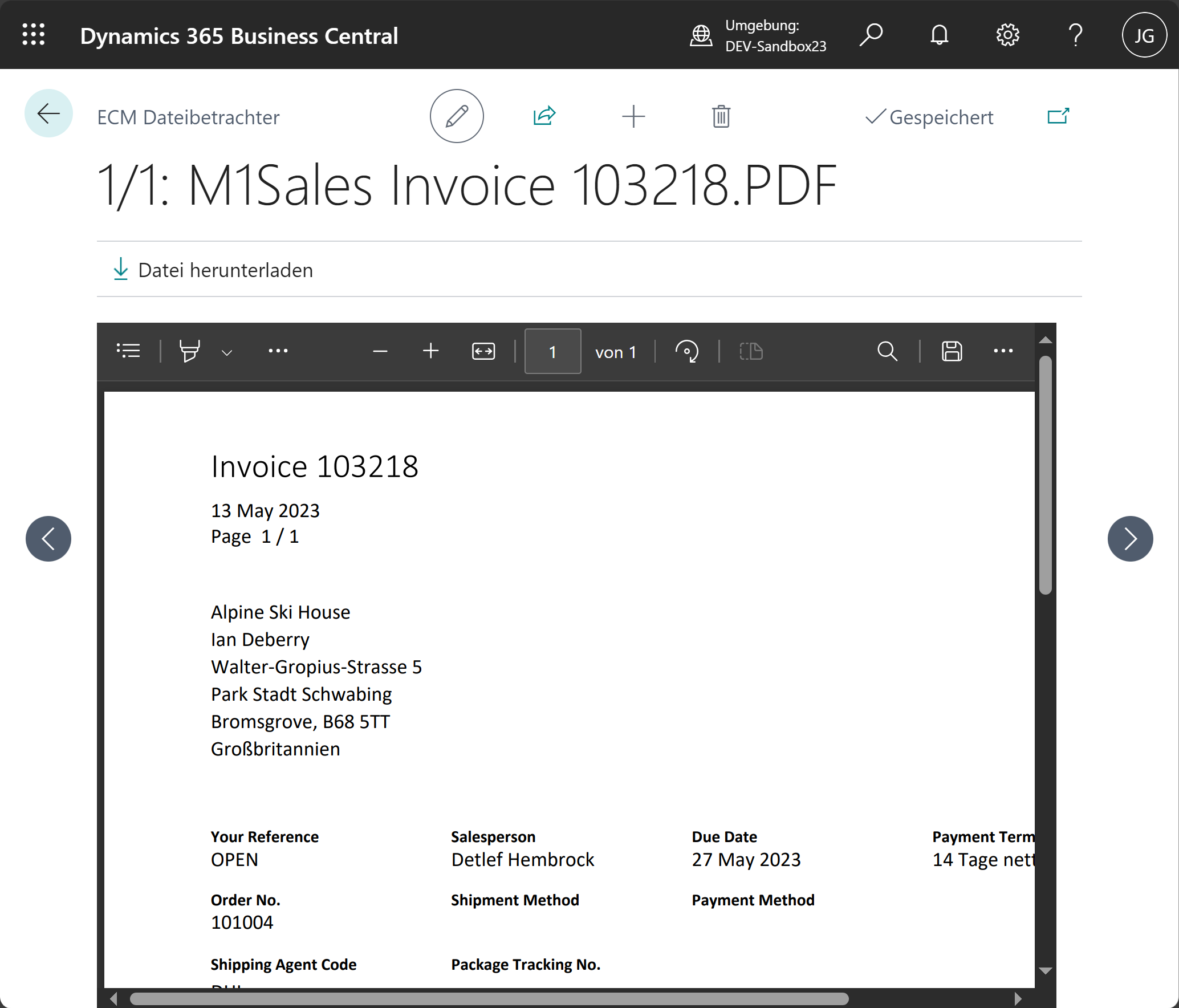The image size is (1179, 1008).
Task: Click the fit to width icon
Action: (483, 351)
